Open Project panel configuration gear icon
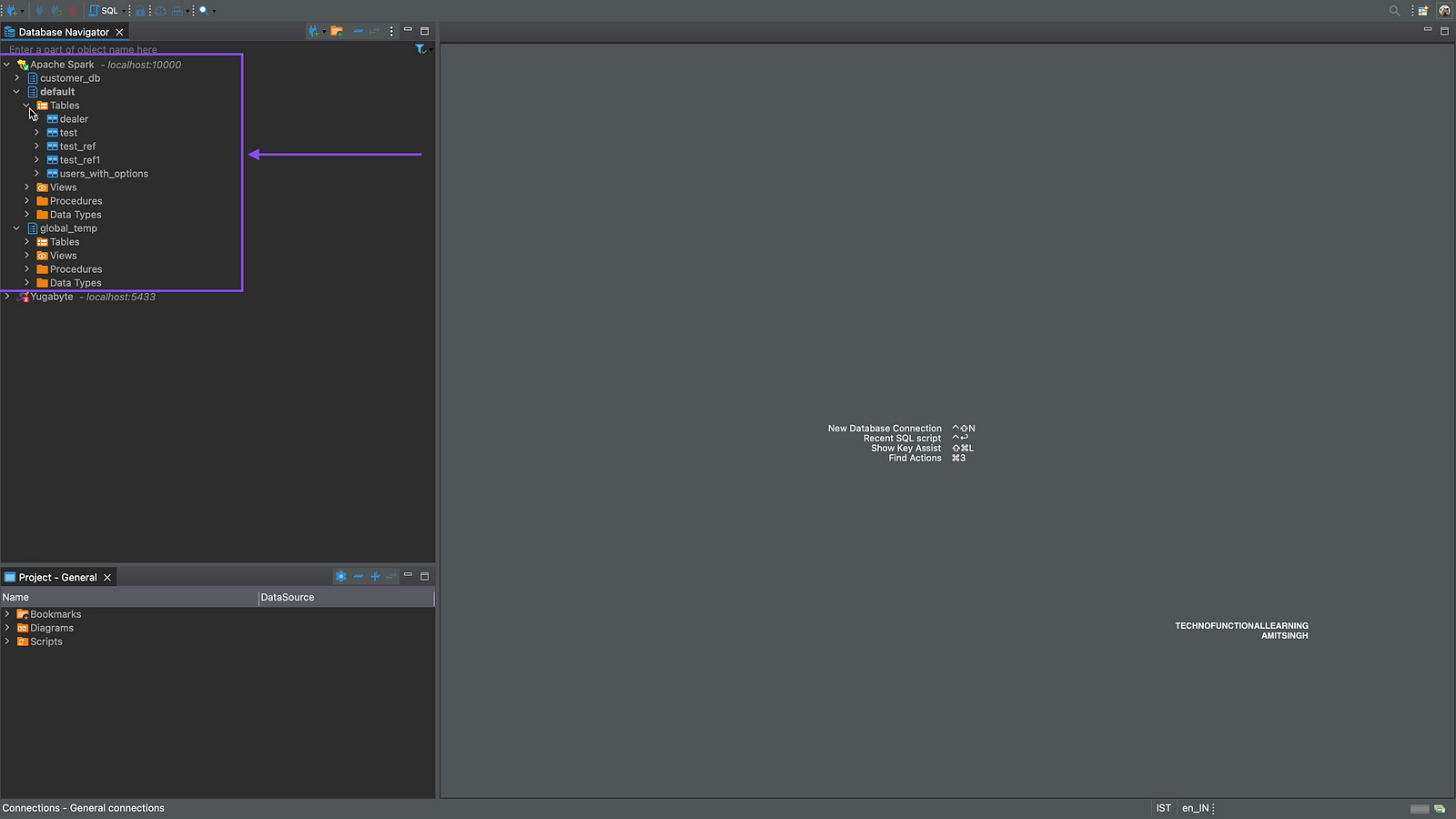This screenshot has width=1456, height=819. click(x=340, y=577)
